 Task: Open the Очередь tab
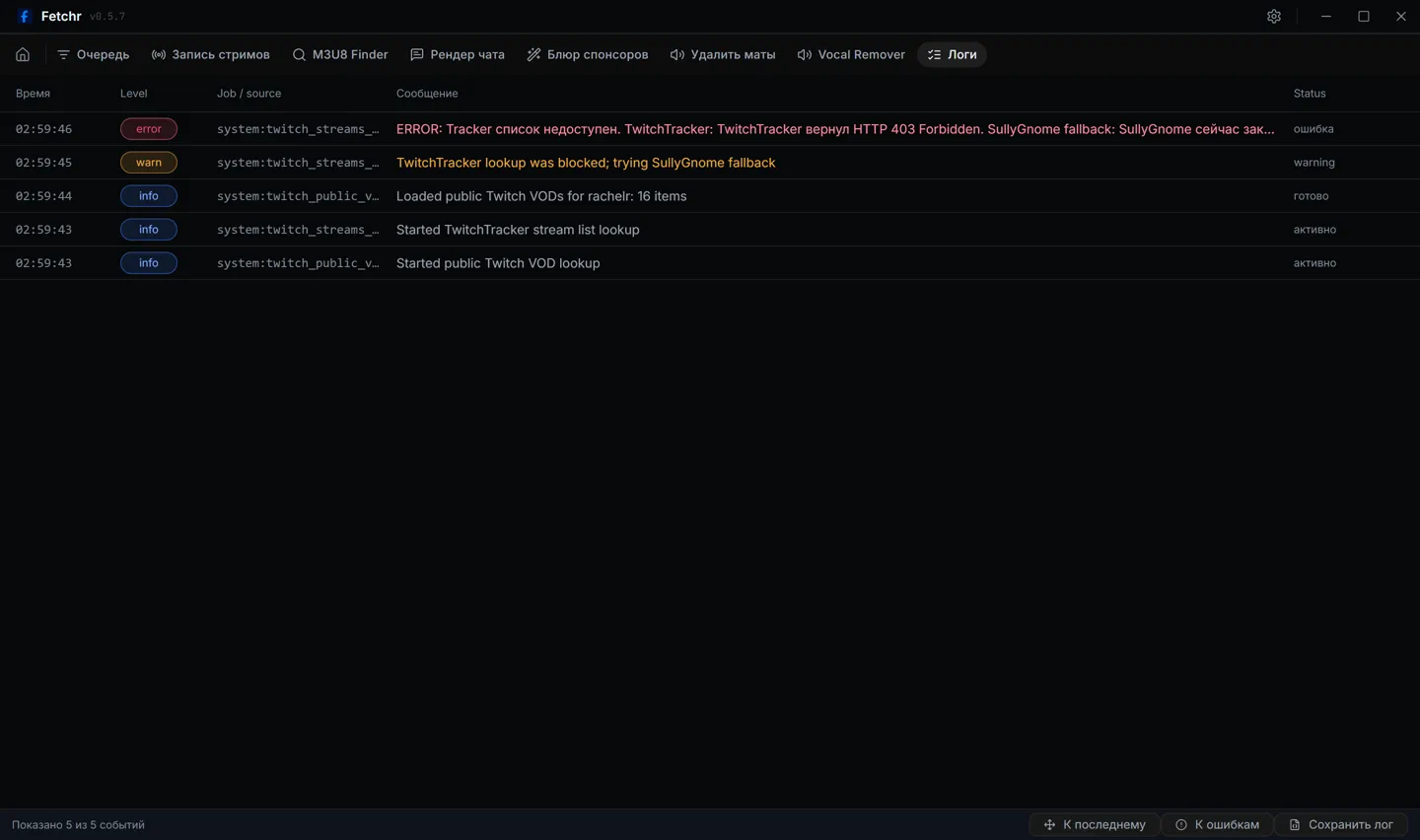click(x=94, y=54)
